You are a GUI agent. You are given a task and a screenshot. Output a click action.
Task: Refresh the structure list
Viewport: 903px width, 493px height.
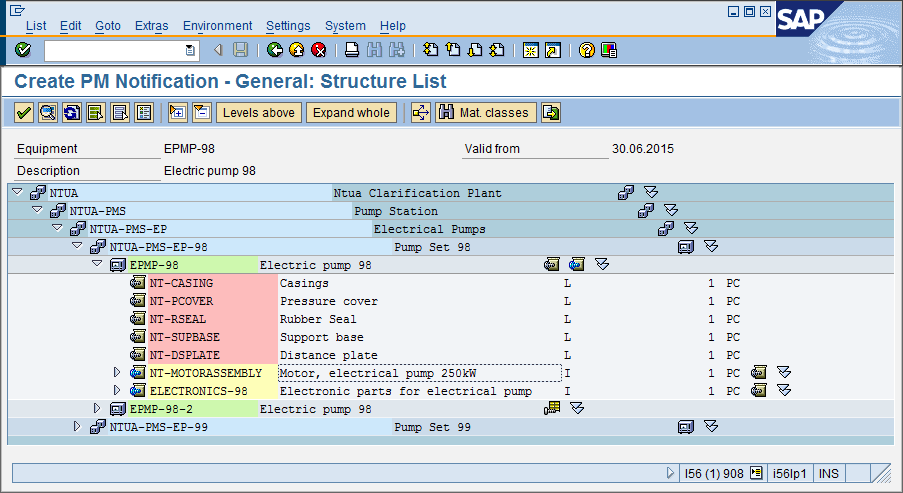pyautogui.click(x=72, y=112)
